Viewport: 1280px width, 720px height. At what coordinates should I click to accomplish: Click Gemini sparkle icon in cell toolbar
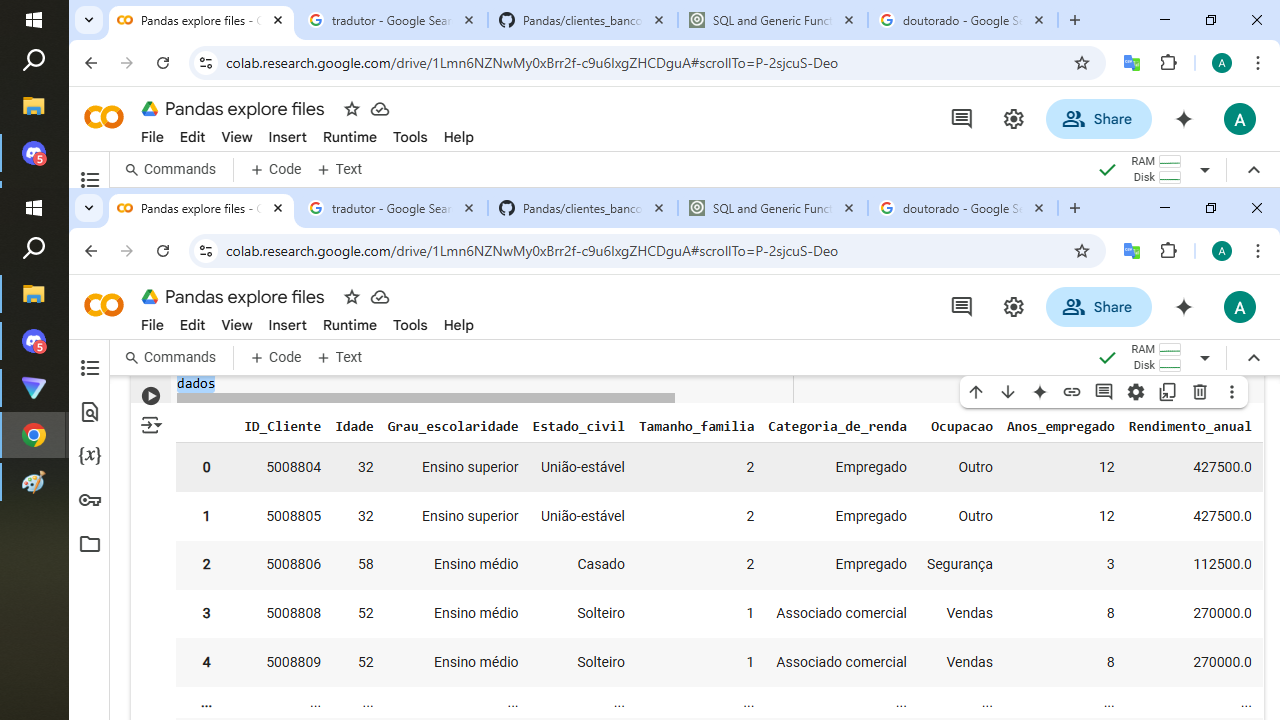click(x=1040, y=392)
